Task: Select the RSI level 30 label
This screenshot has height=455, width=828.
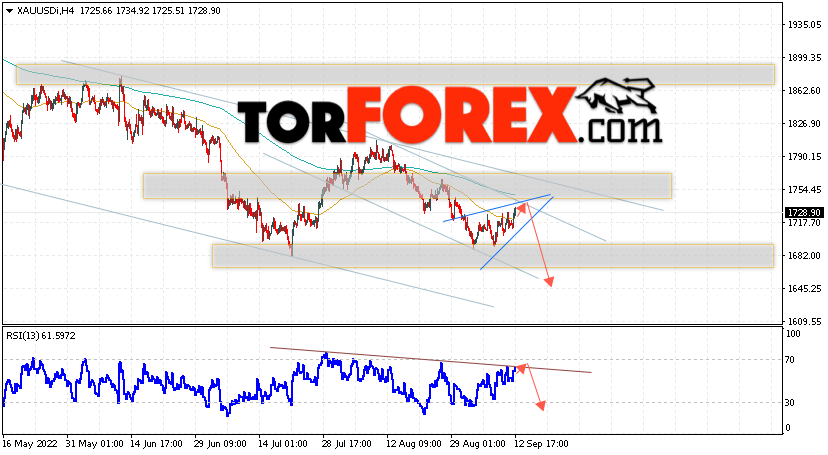Action: (x=790, y=403)
